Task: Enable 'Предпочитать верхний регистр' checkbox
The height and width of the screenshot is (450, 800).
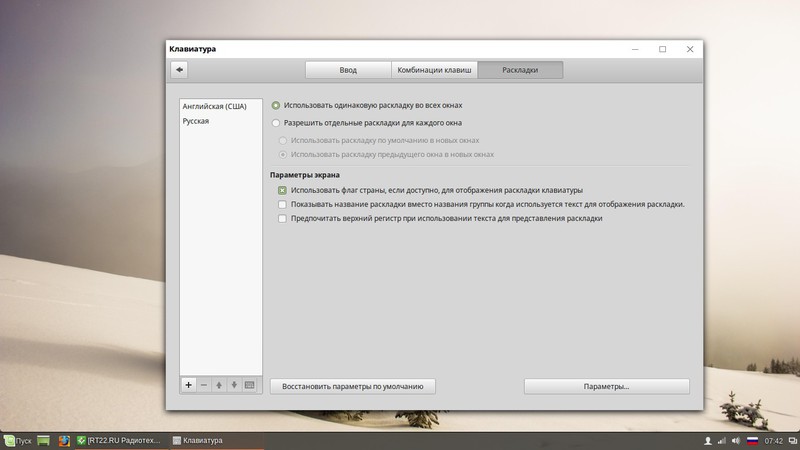Action: 282,218
